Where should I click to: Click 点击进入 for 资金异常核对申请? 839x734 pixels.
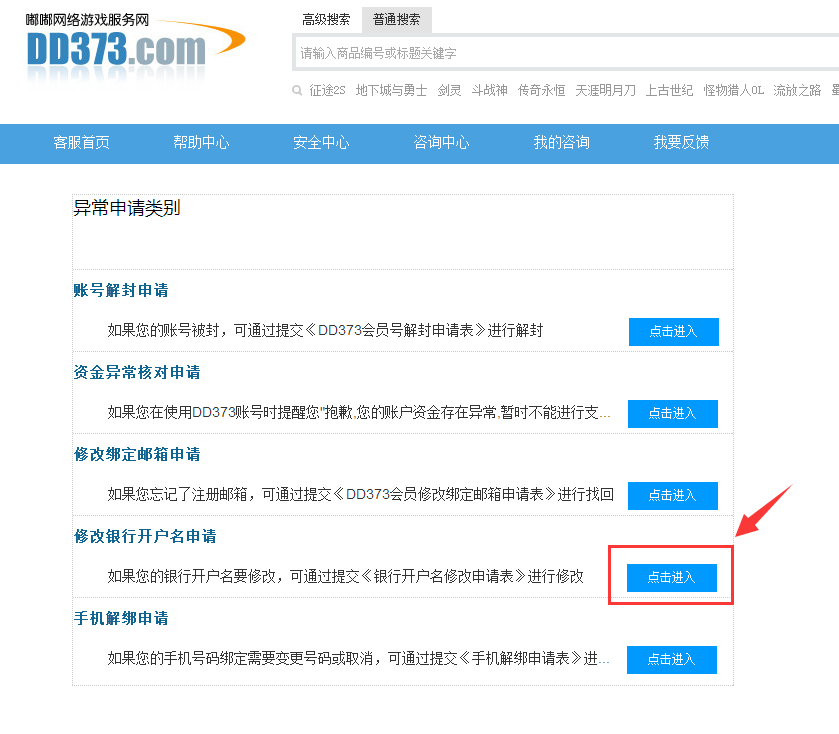point(673,414)
